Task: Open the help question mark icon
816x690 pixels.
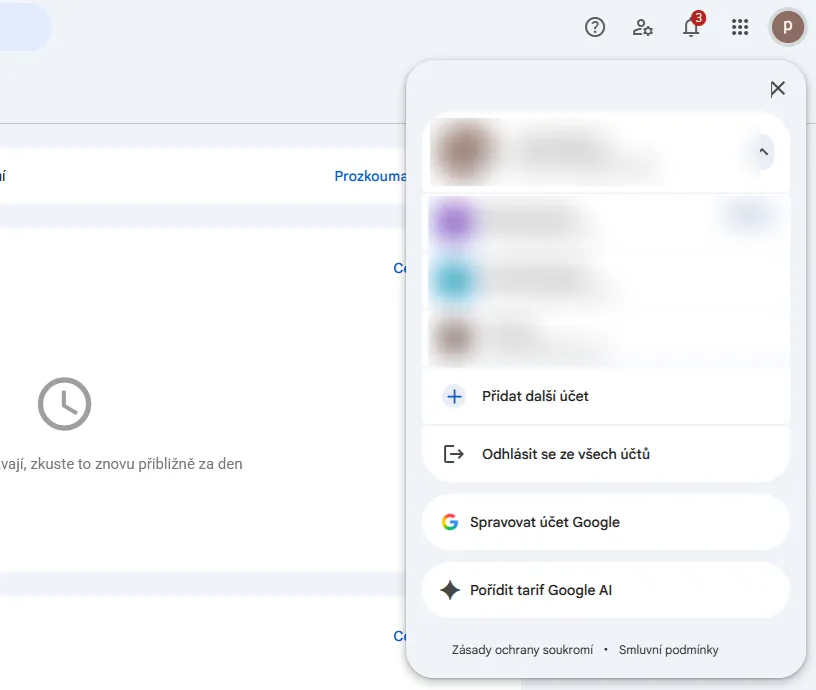Action: click(x=595, y=27)
